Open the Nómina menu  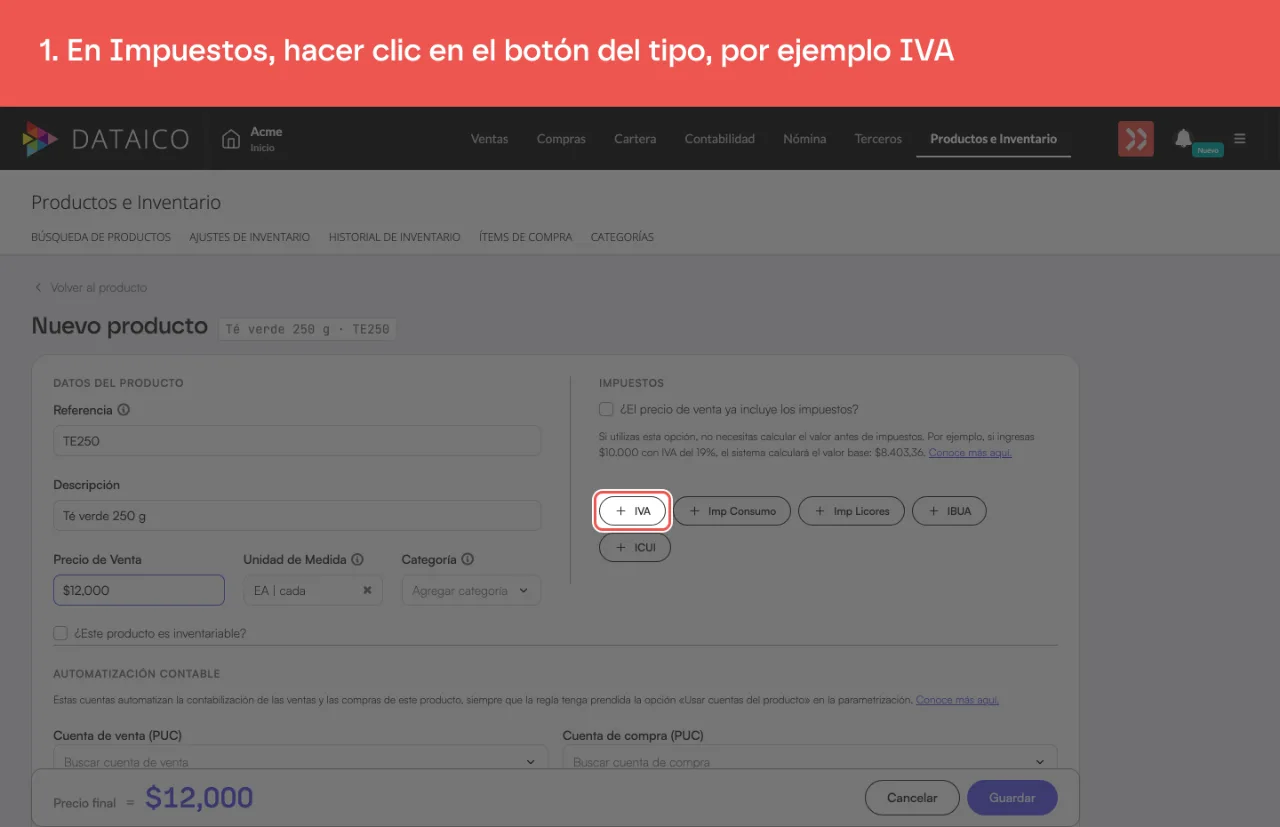coord(805,139)
